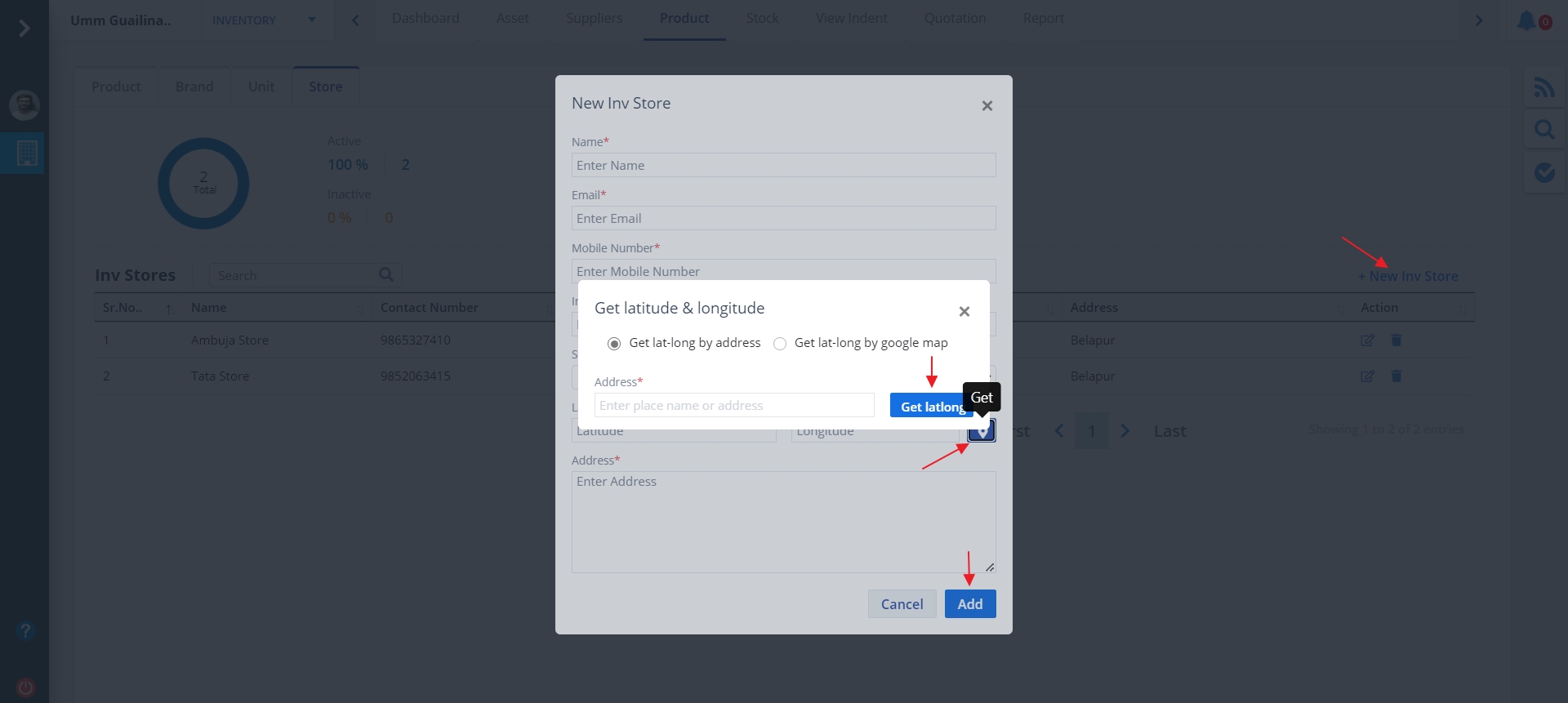Select Get lat-long by google map option

click(780, 344)
